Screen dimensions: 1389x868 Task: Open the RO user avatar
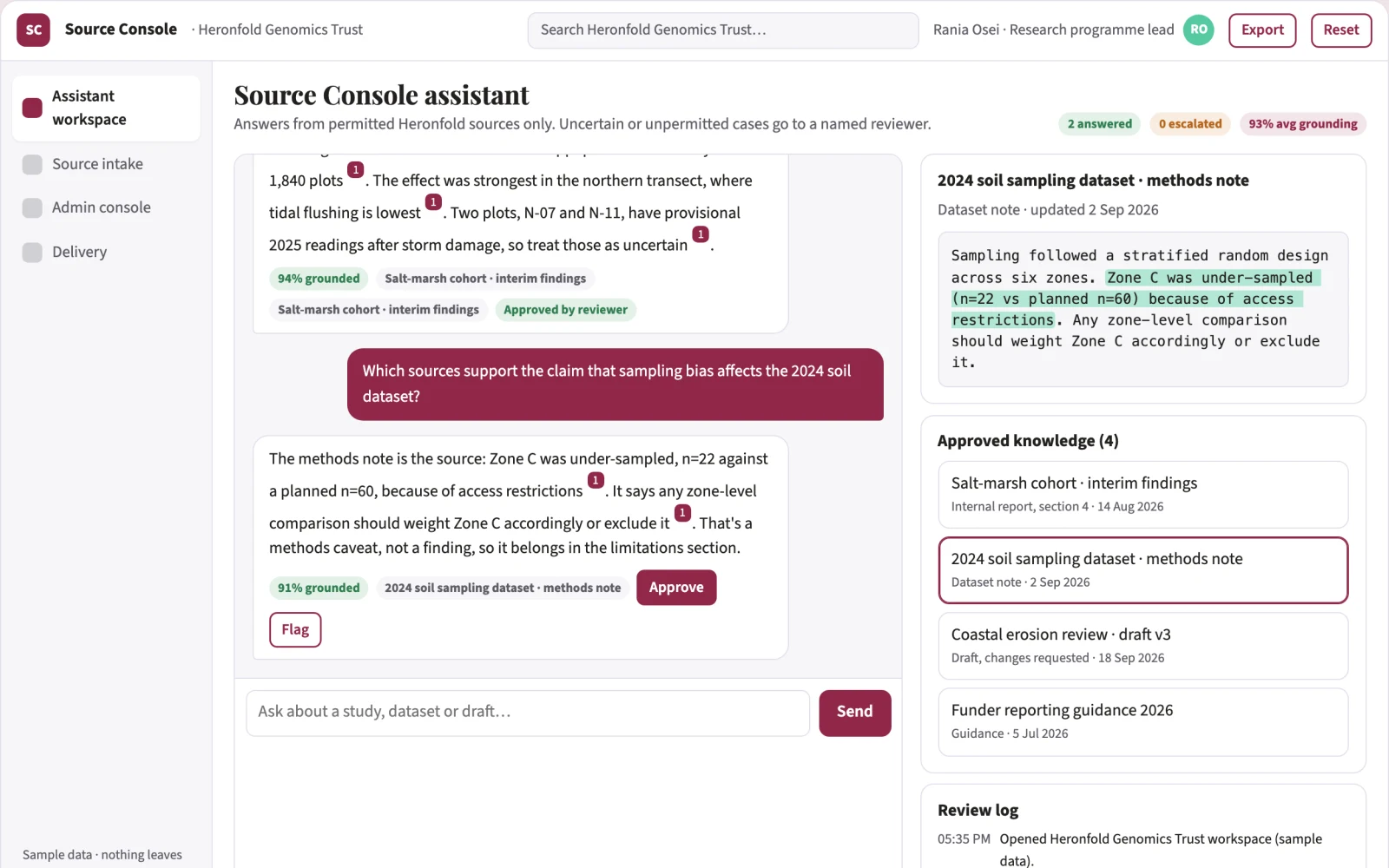point(1199,30)
